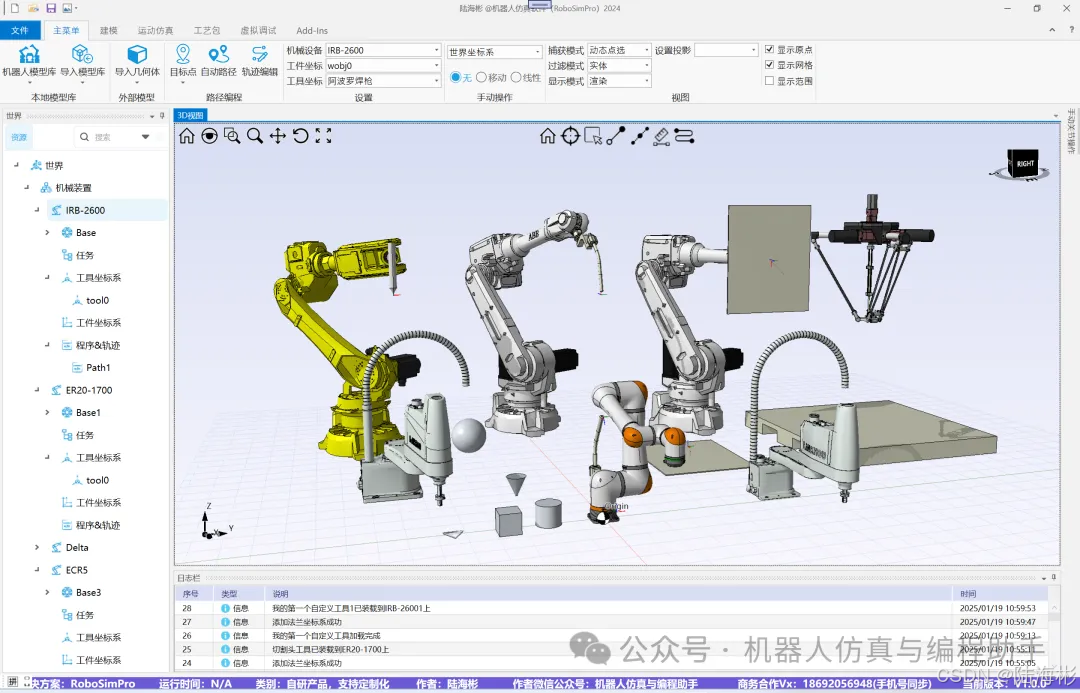The image size is (1080, 693).
Task: Select the ruler measure tool
Action: tap(661, 136)
